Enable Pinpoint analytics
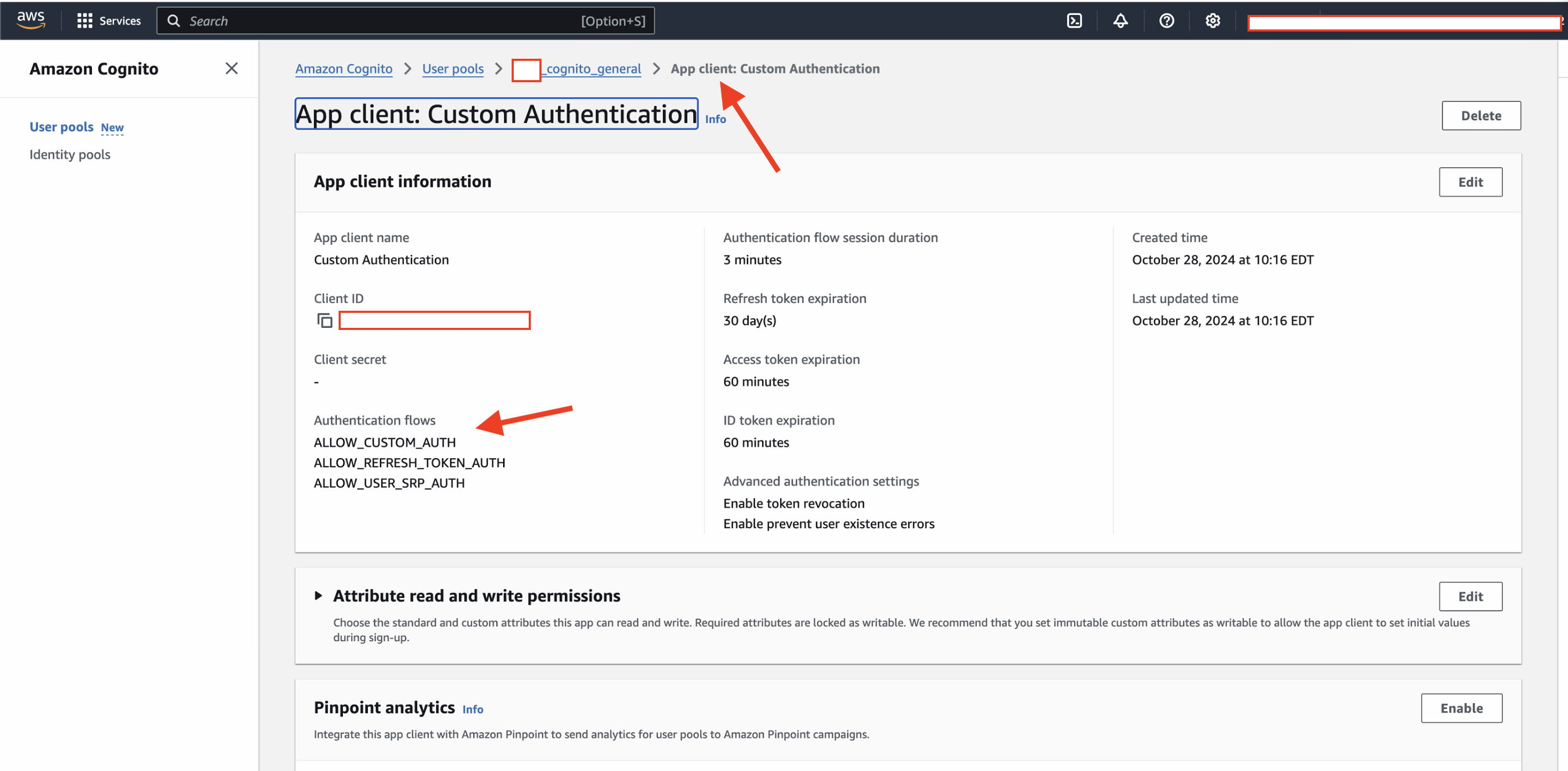The height and width of the screenshot is (771, 1568). click(x=1461, y=709)
